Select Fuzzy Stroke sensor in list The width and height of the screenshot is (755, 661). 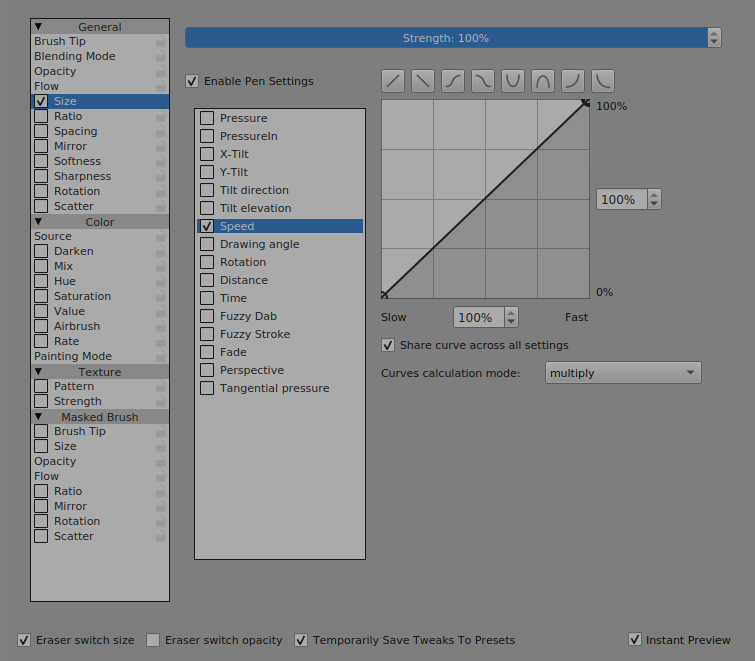click(x=255, y=334)
